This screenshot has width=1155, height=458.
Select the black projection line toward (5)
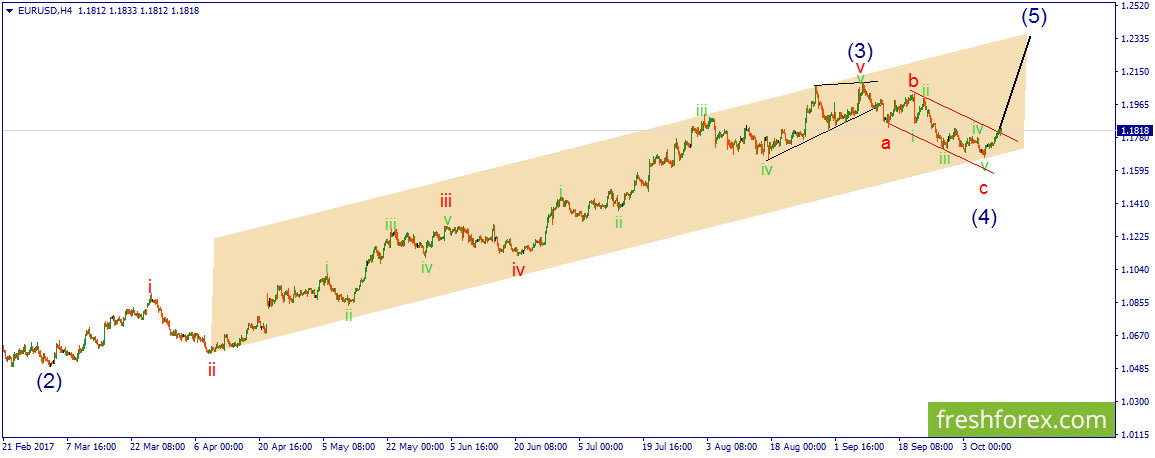click(x=1015, y=82)
